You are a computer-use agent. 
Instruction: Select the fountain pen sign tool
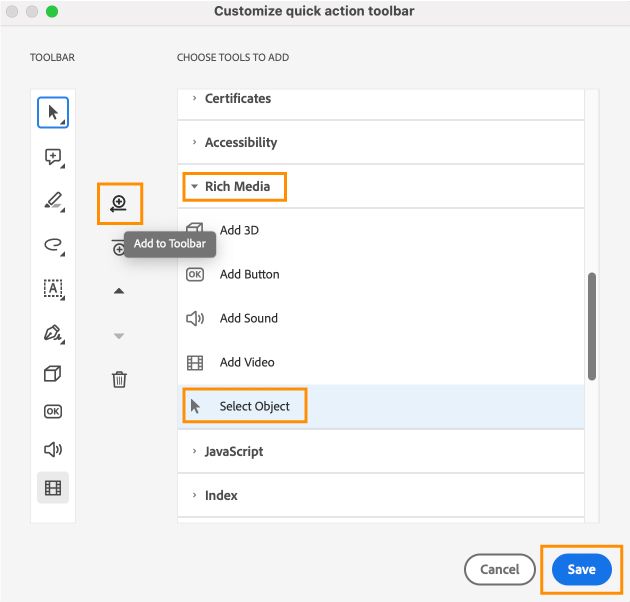(x=53, y=332)
